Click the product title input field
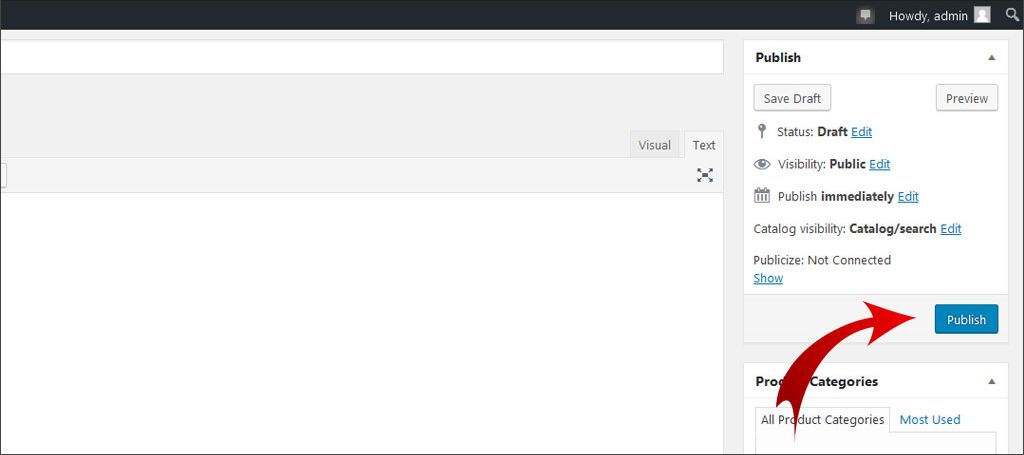 tap(360, 57)
